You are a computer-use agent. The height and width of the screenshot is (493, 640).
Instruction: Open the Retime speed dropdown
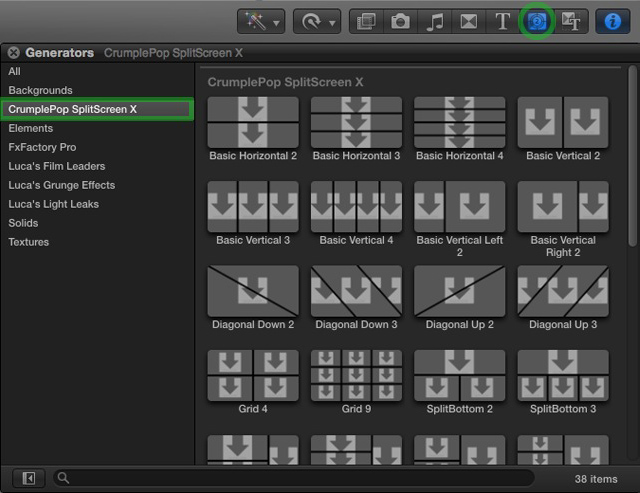317,21
